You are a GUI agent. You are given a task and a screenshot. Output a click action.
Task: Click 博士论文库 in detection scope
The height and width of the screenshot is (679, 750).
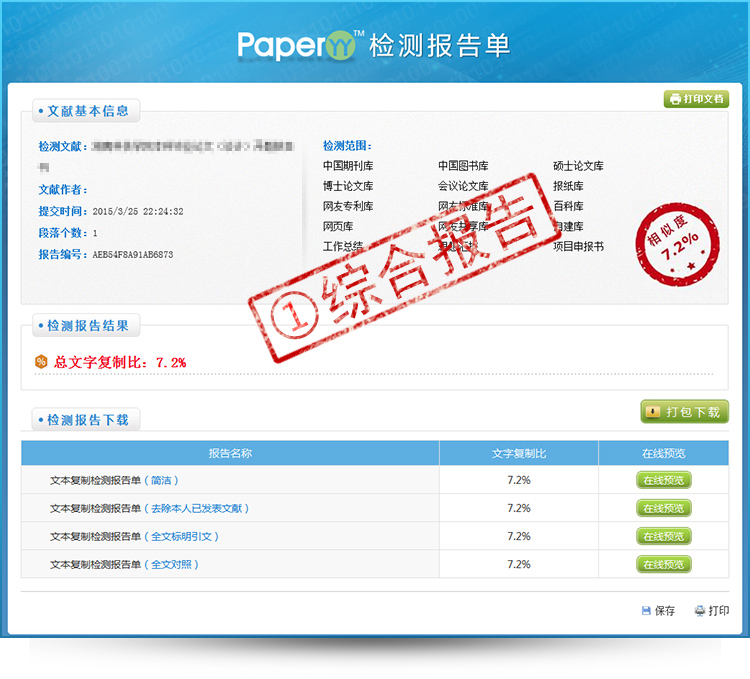[x=348, y=186]
